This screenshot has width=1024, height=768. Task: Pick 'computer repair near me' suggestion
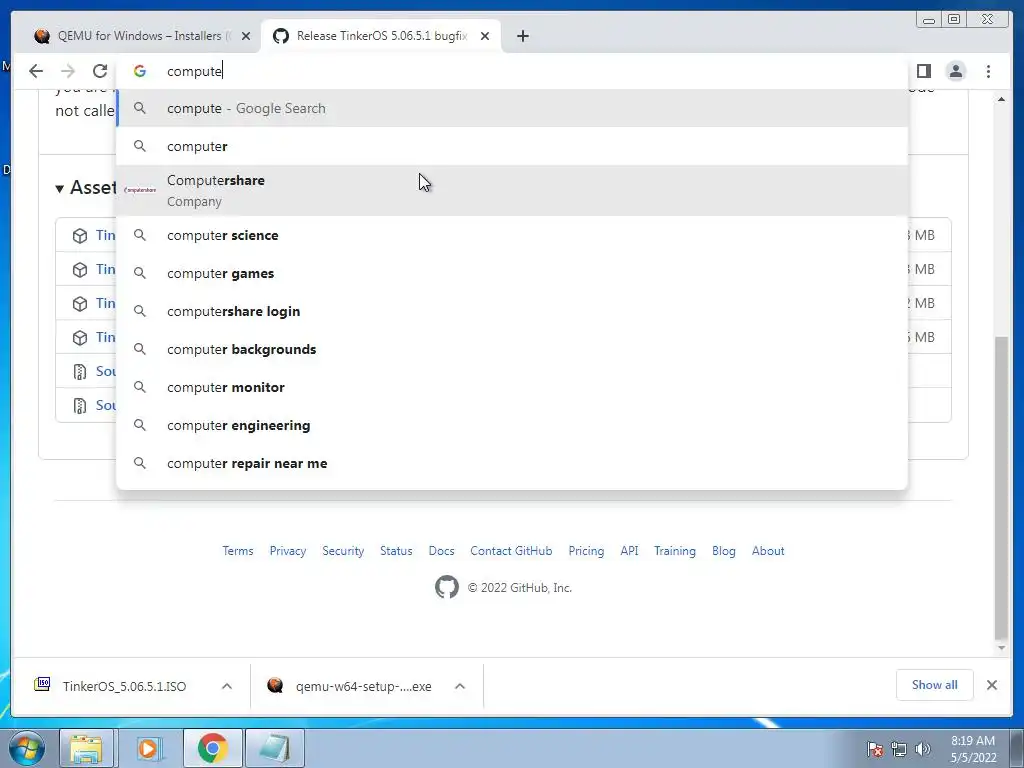point(513,463)
